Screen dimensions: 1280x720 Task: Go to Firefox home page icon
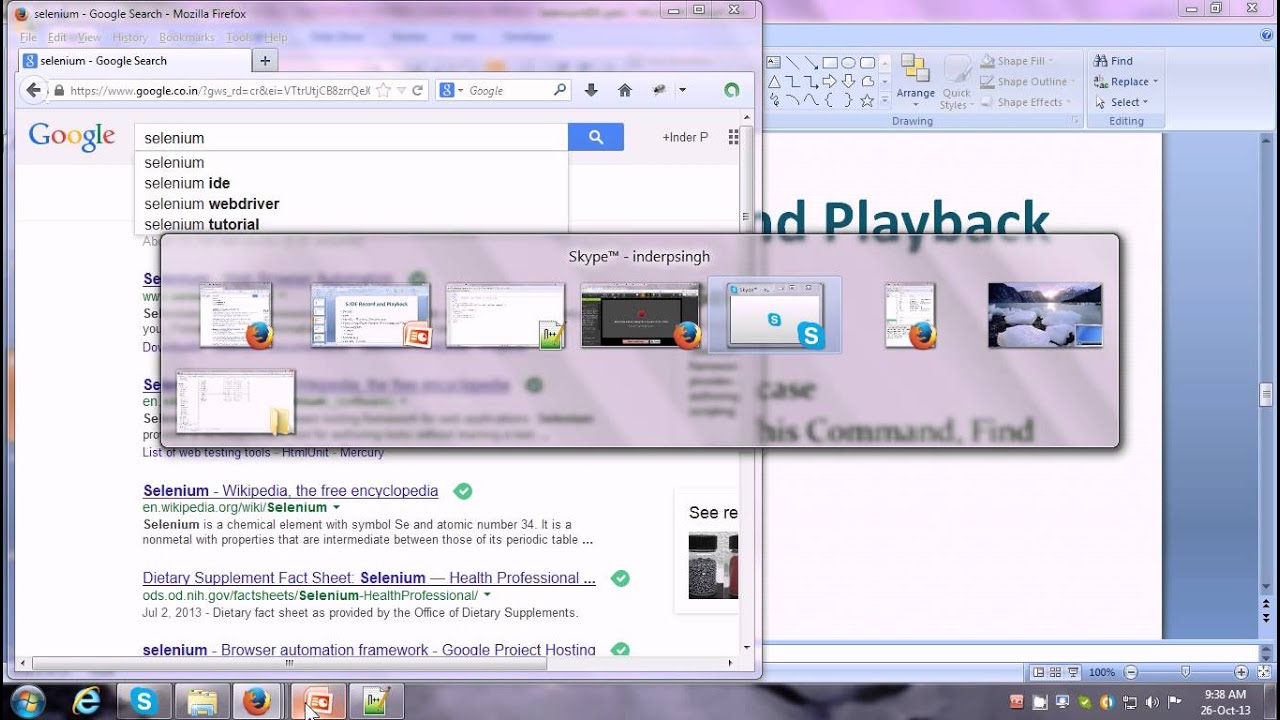(x=625, y=90)
